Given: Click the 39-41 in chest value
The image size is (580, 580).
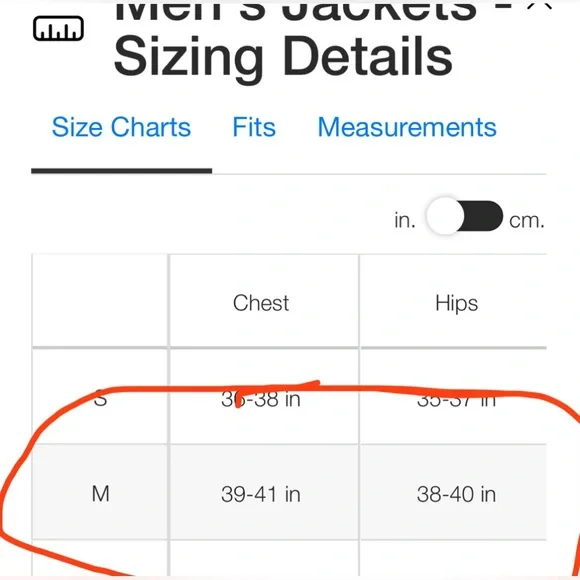Looking at the screenshot, I should pos(261,494).
